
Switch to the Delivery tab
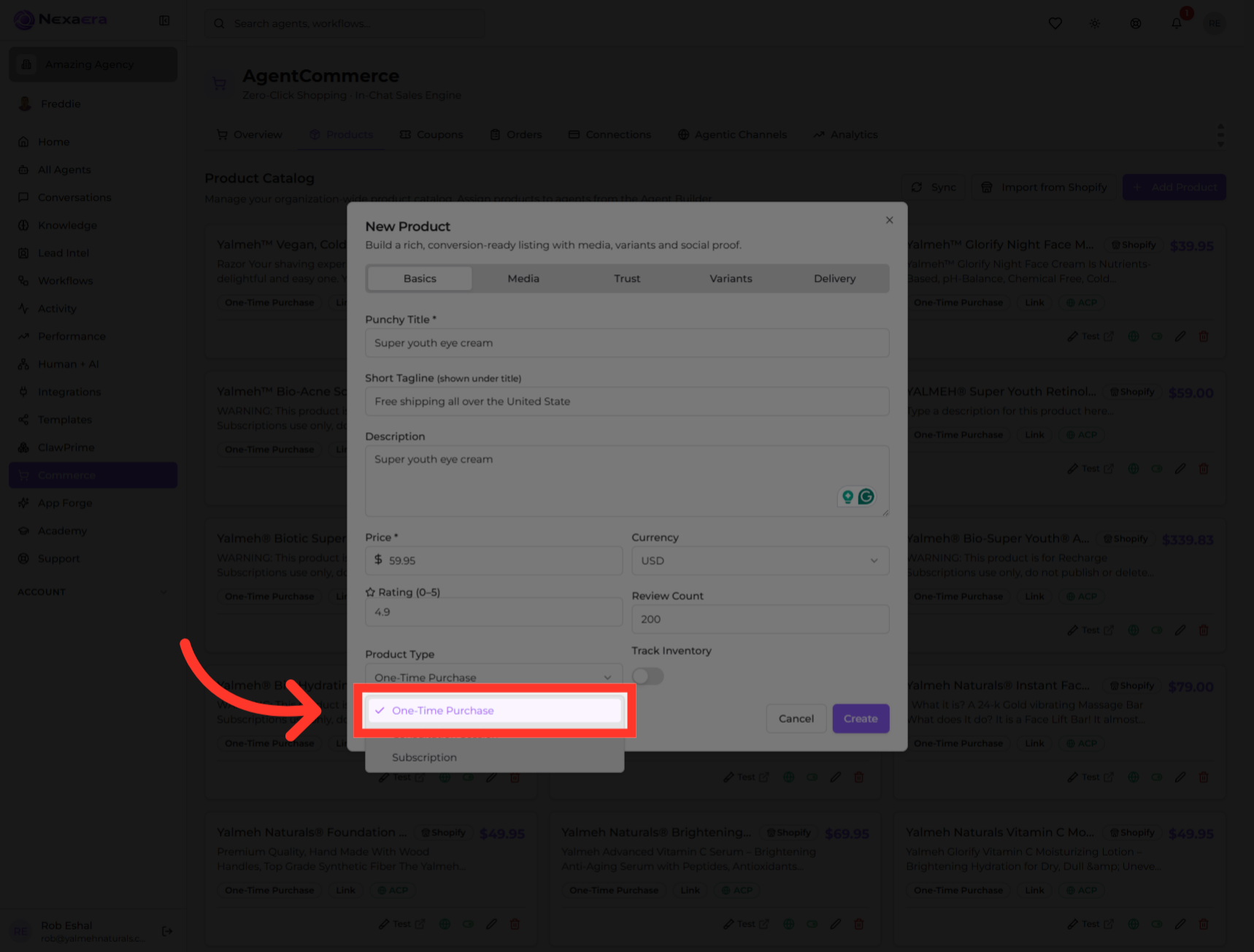[x=834, y=278]
